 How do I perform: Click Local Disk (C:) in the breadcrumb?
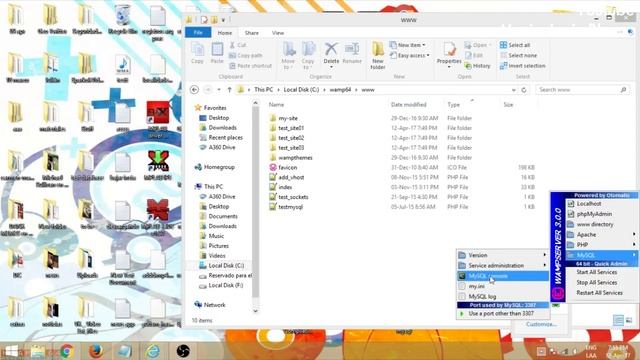(x=301, y=90)
